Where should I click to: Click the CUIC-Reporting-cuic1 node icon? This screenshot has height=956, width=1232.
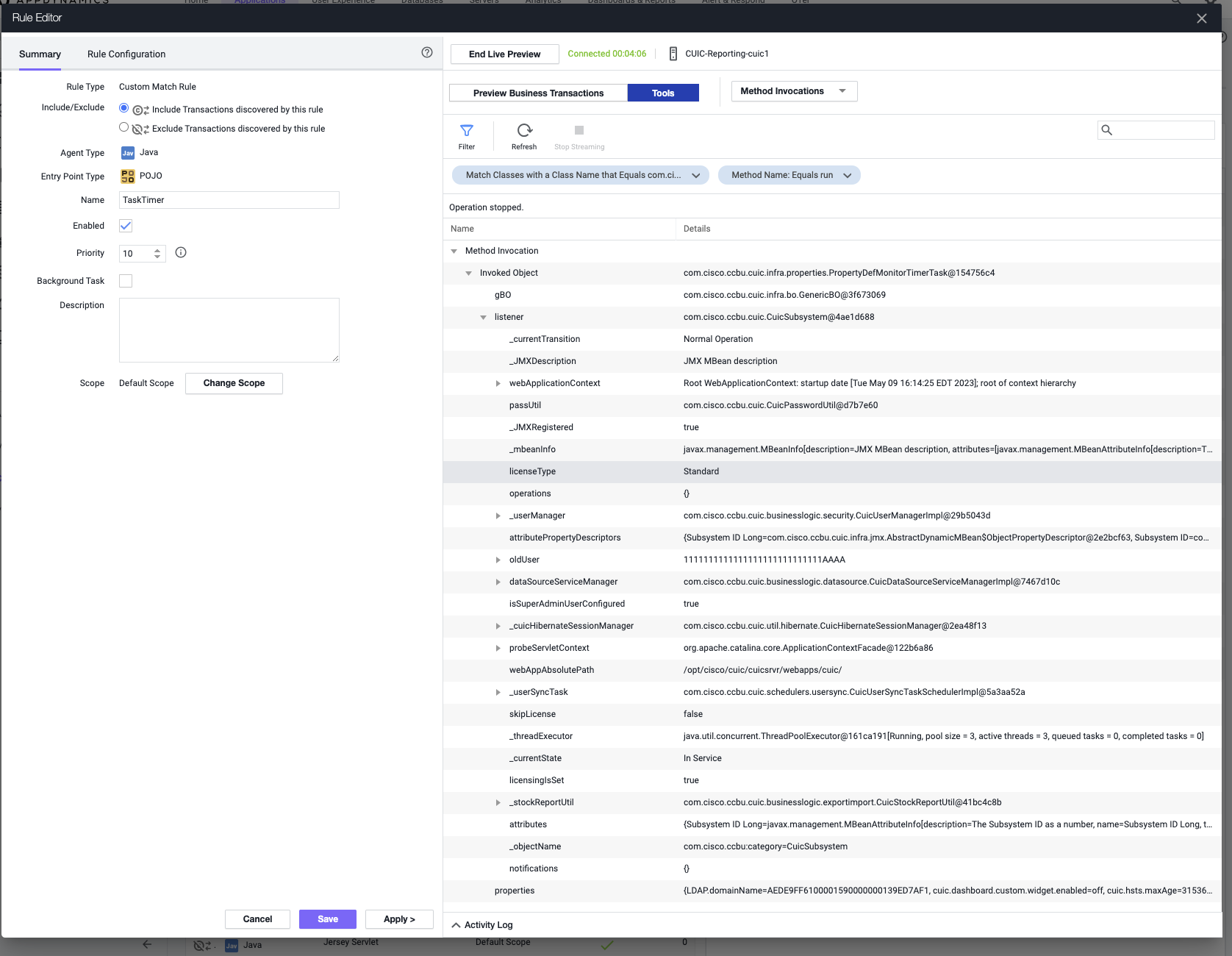(673, 54)
